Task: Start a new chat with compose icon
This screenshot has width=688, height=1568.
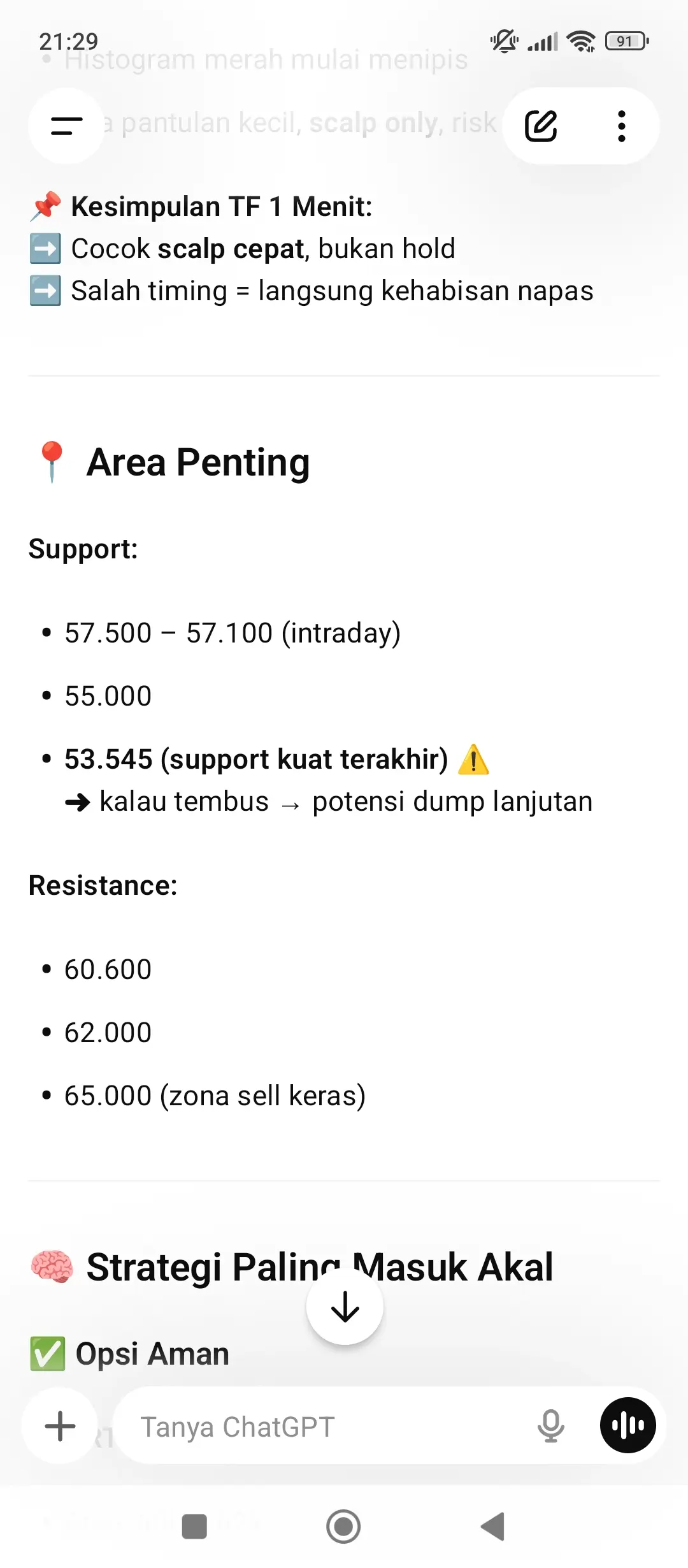Action: tap(541, 126)
